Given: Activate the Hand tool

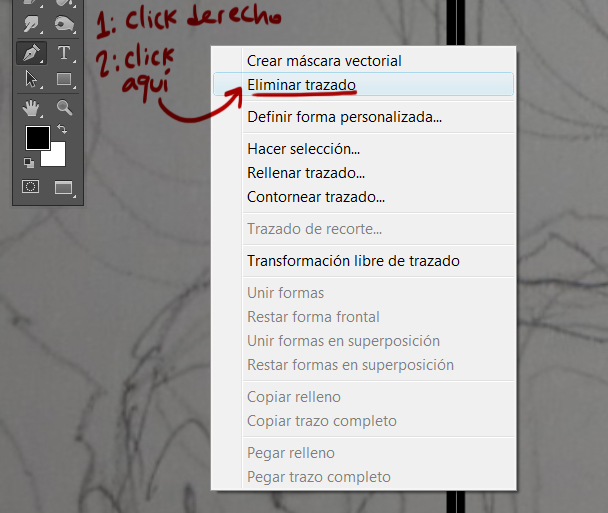Looking at the screenshot, I should point(31,108).
